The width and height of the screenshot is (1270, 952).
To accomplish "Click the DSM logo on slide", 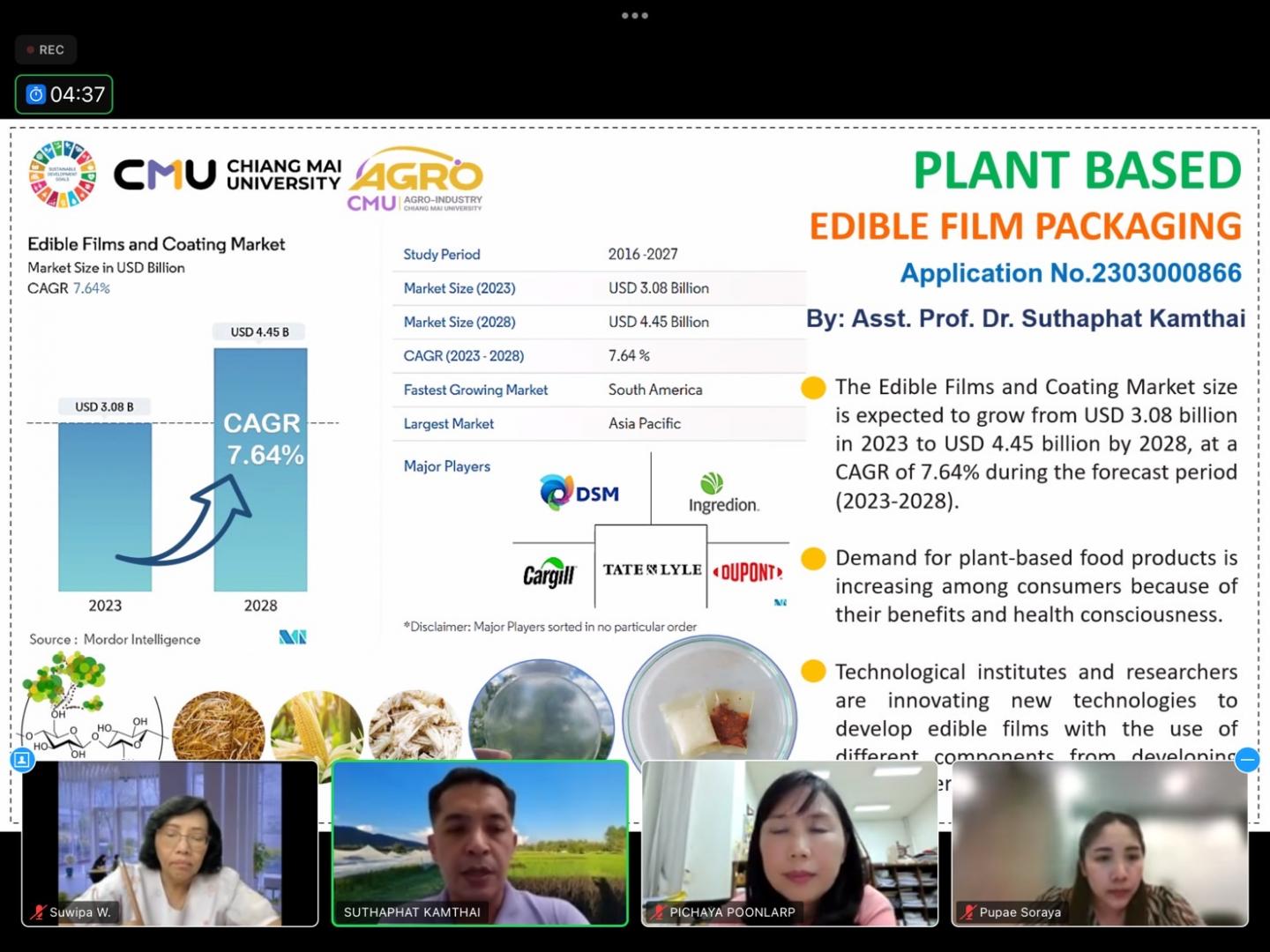I will 579,493.
